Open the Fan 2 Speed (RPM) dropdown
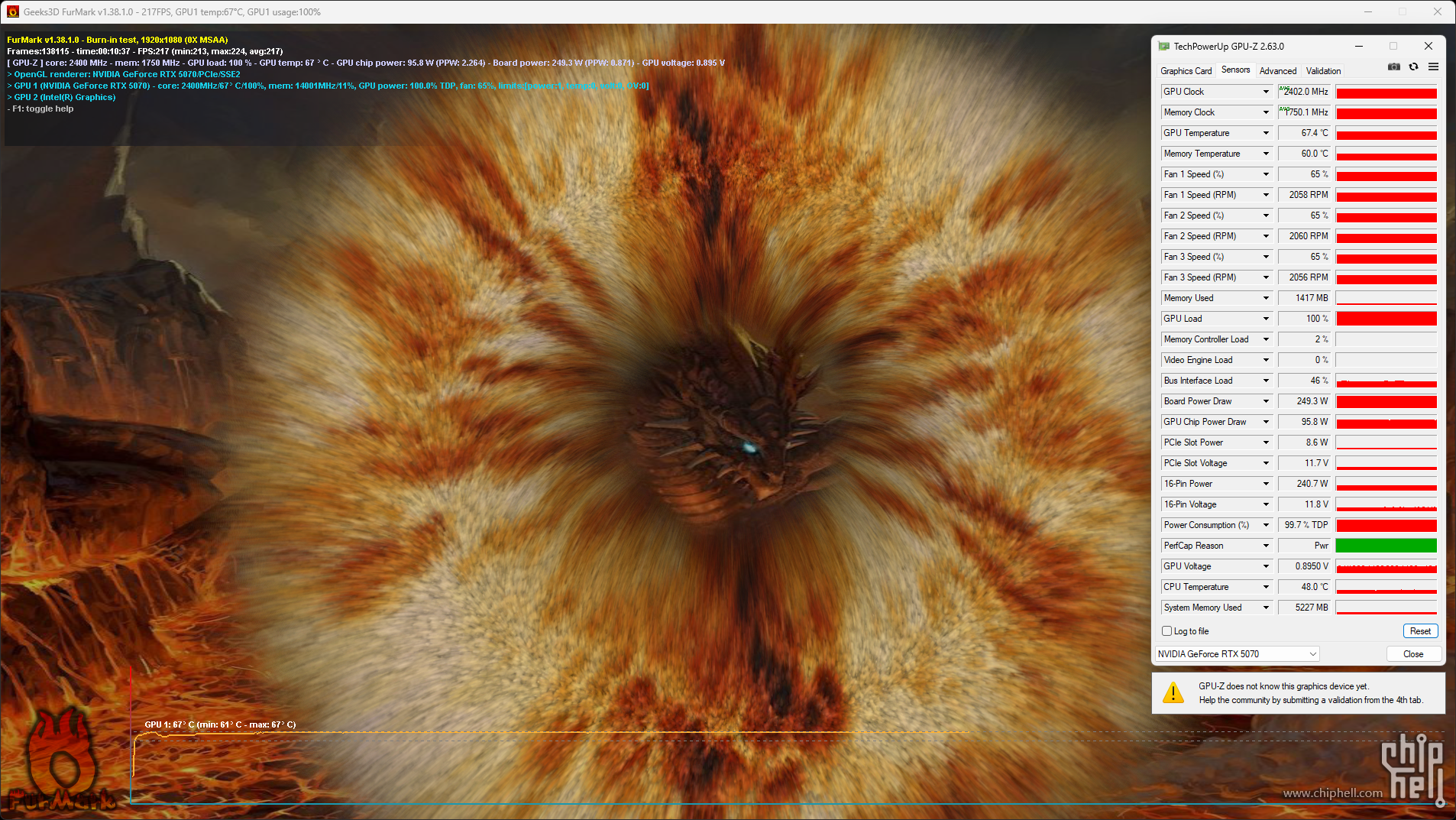 pyautogui.click(x=1266, y=236)
